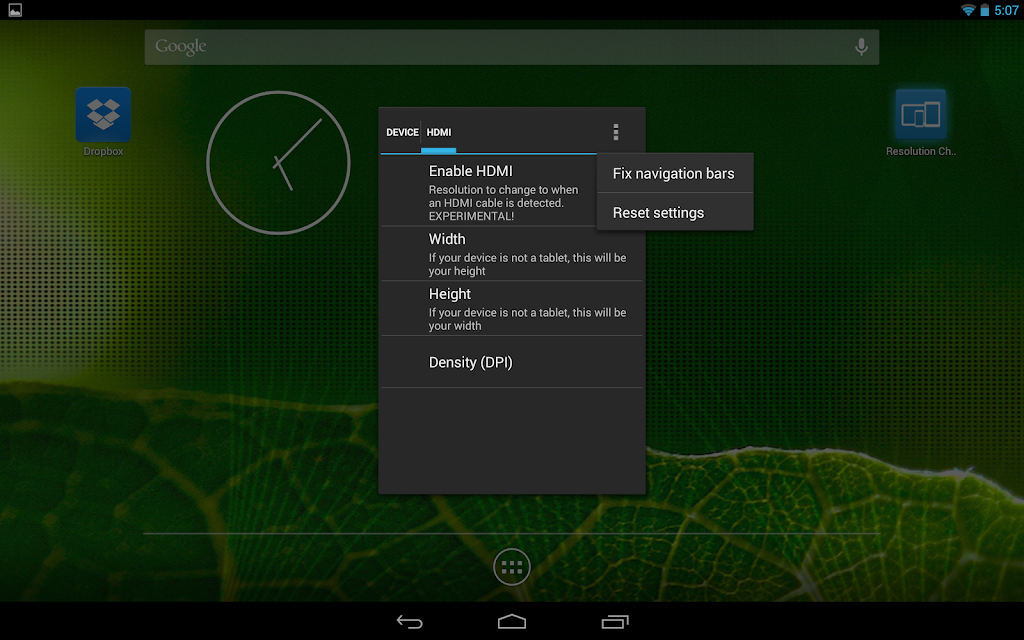Select Fix navigation bars menu entry
1024x640 pixels.
pyautogui.click(x=675, y=173)
